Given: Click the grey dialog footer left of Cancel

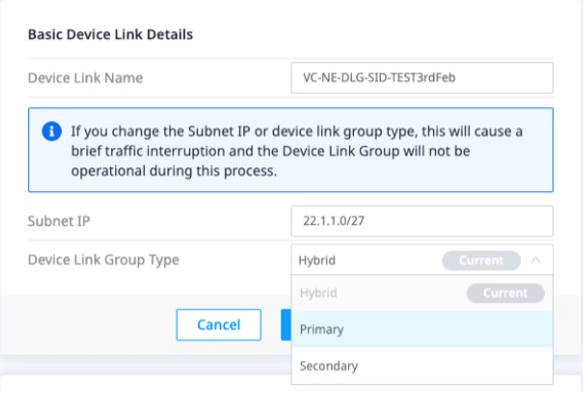Looking at the screenshot, I should pyautogui.click(x=88, y=325).
